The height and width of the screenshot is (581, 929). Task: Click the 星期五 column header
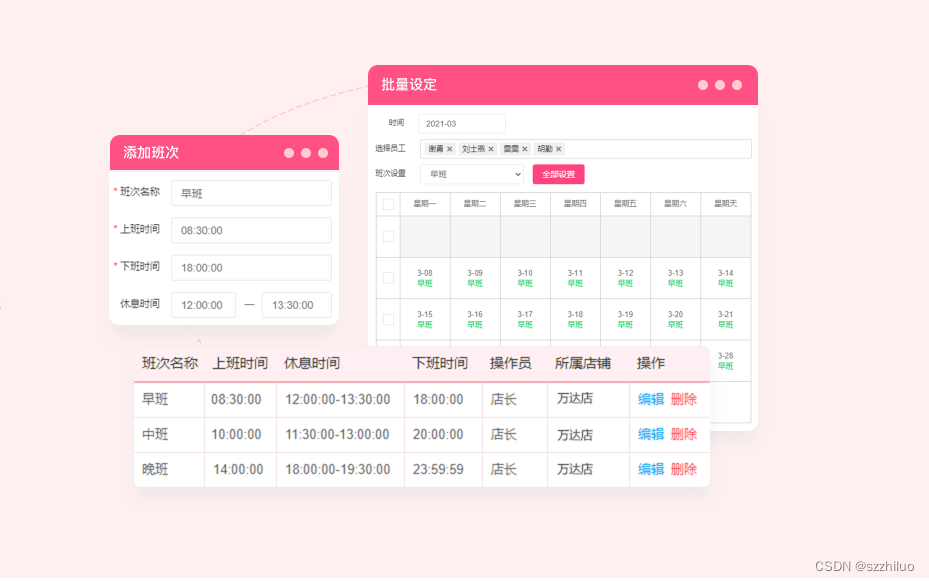pos(626,204)
